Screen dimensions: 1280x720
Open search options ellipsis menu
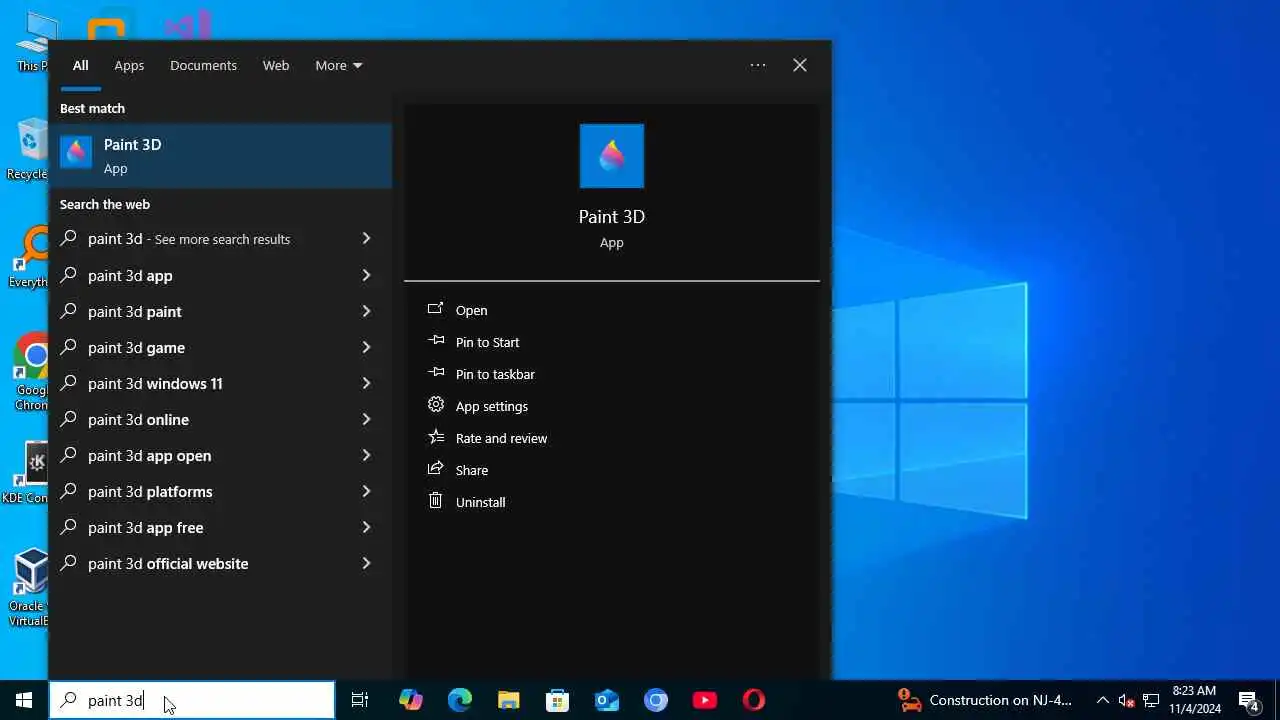coord(758,65)
